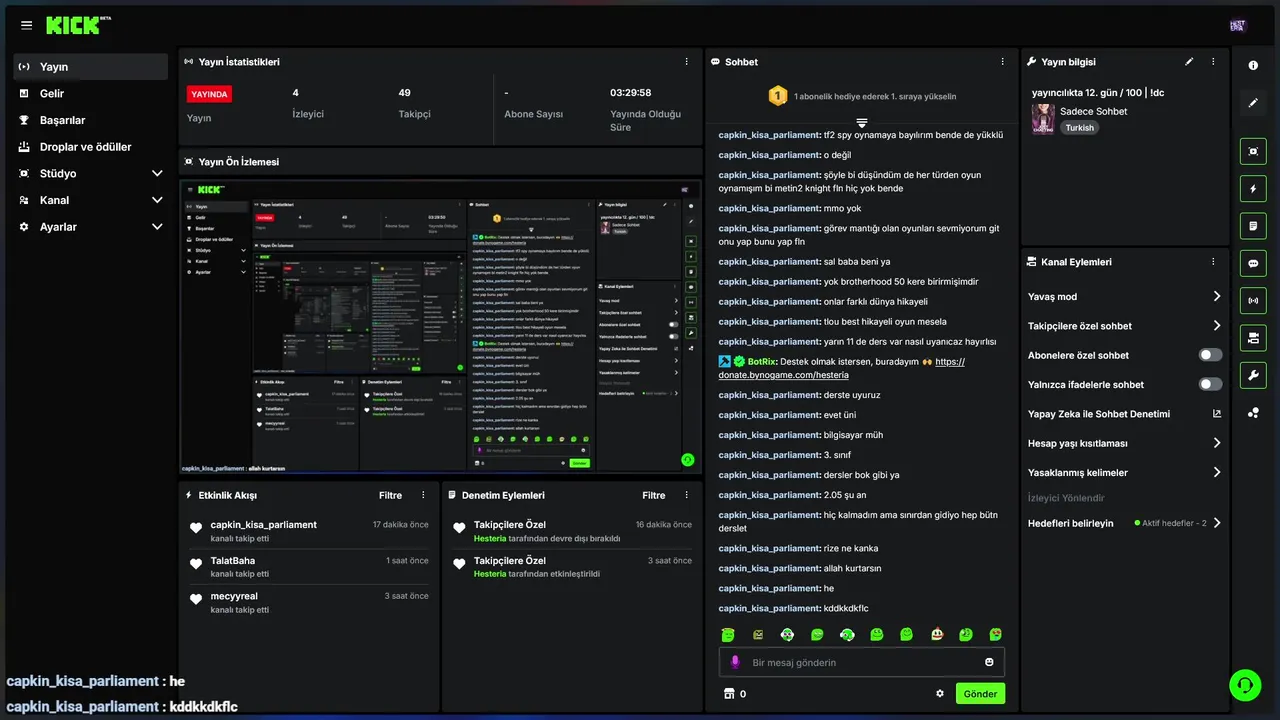Collapse the chat leaderboard arrow

tap(861, 122)
